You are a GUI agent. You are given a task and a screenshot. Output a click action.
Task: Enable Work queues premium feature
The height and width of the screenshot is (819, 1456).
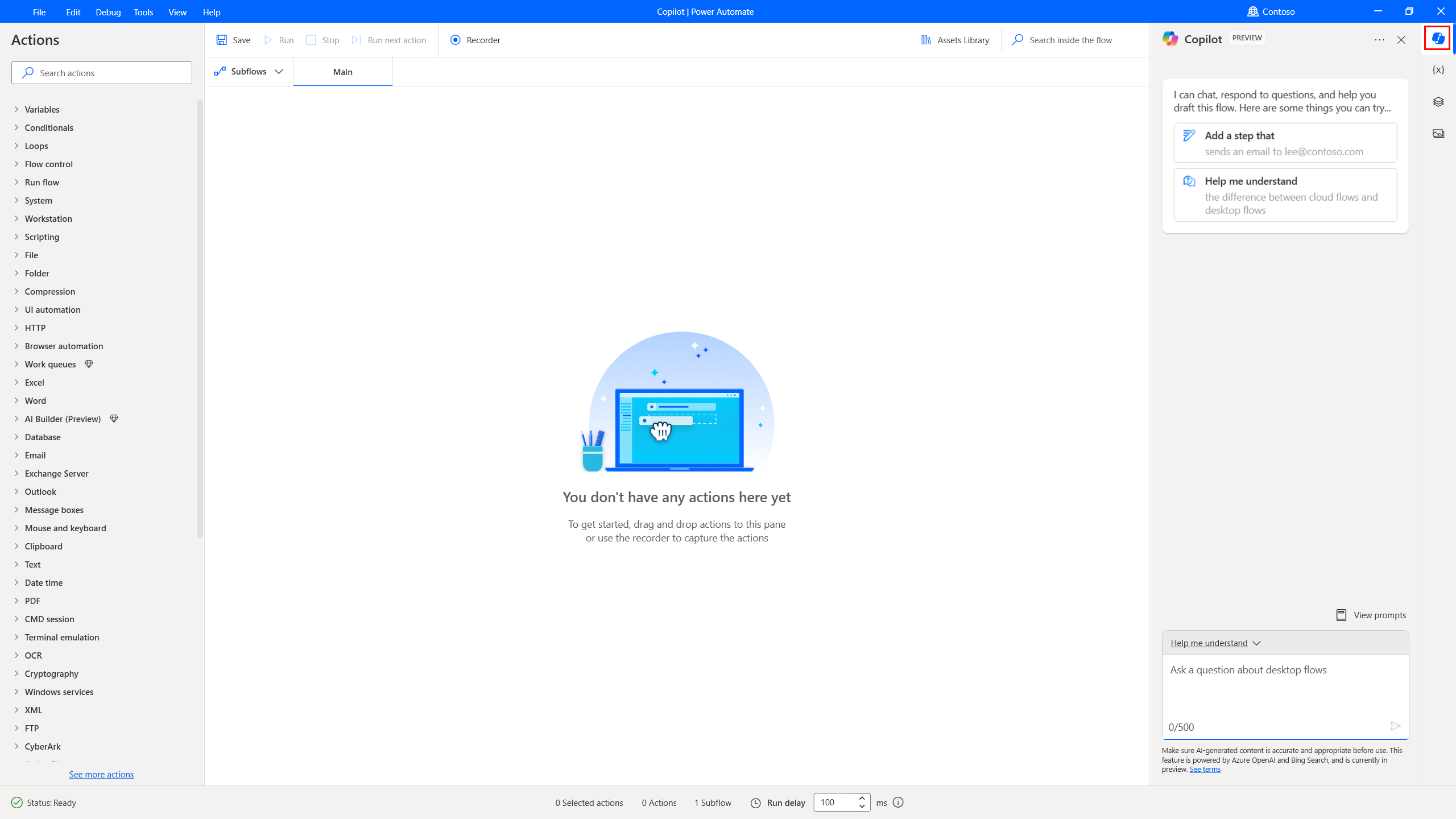pos(89,364)
